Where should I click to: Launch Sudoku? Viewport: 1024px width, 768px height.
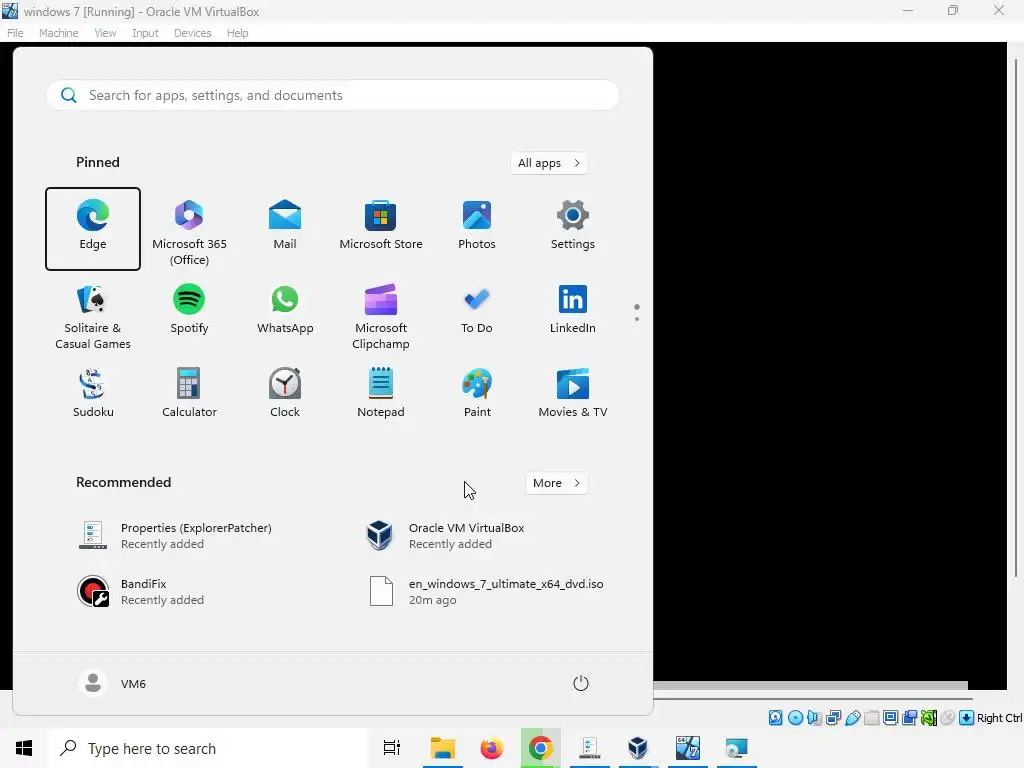coord(93,394)
